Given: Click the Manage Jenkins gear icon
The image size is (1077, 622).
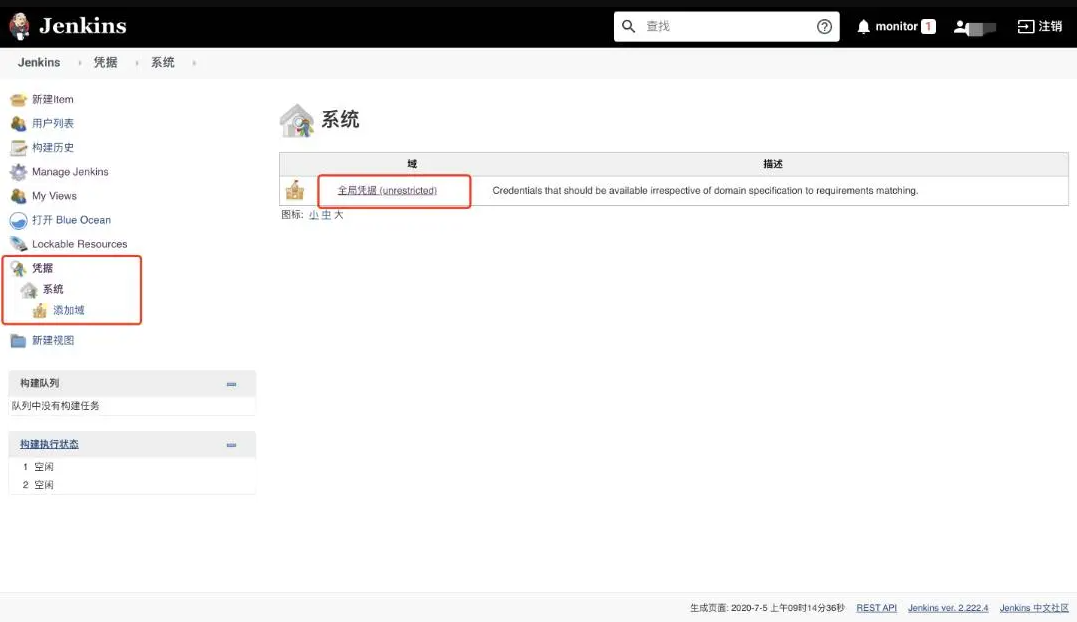Looking at the screenshot, I should point(18,172).
